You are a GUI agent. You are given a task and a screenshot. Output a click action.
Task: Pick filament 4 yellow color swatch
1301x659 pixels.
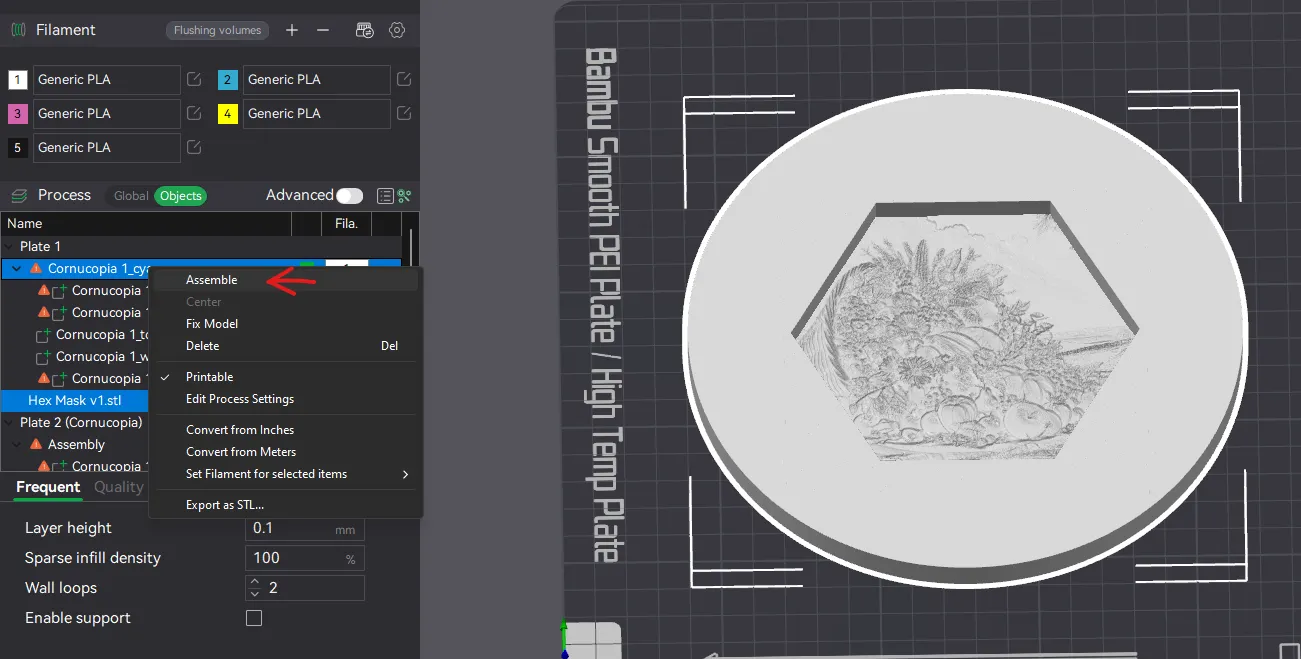pyautogui.click(x=227, y=114)
